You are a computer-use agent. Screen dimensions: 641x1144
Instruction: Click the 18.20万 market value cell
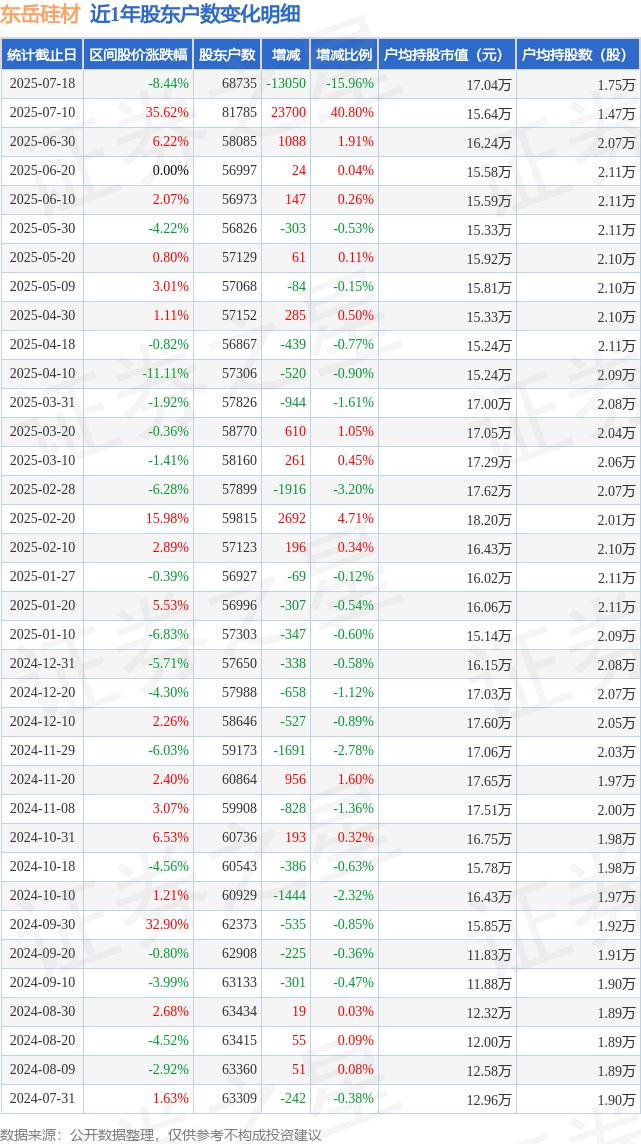[x=489, y=519]
